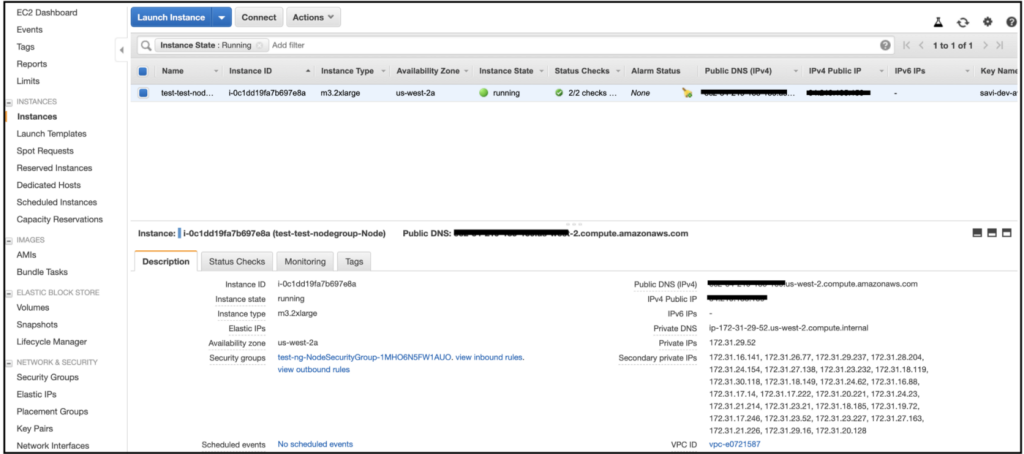Open Volumes in the sidebar
This screenshot has width=1024, height=454.
33,308
